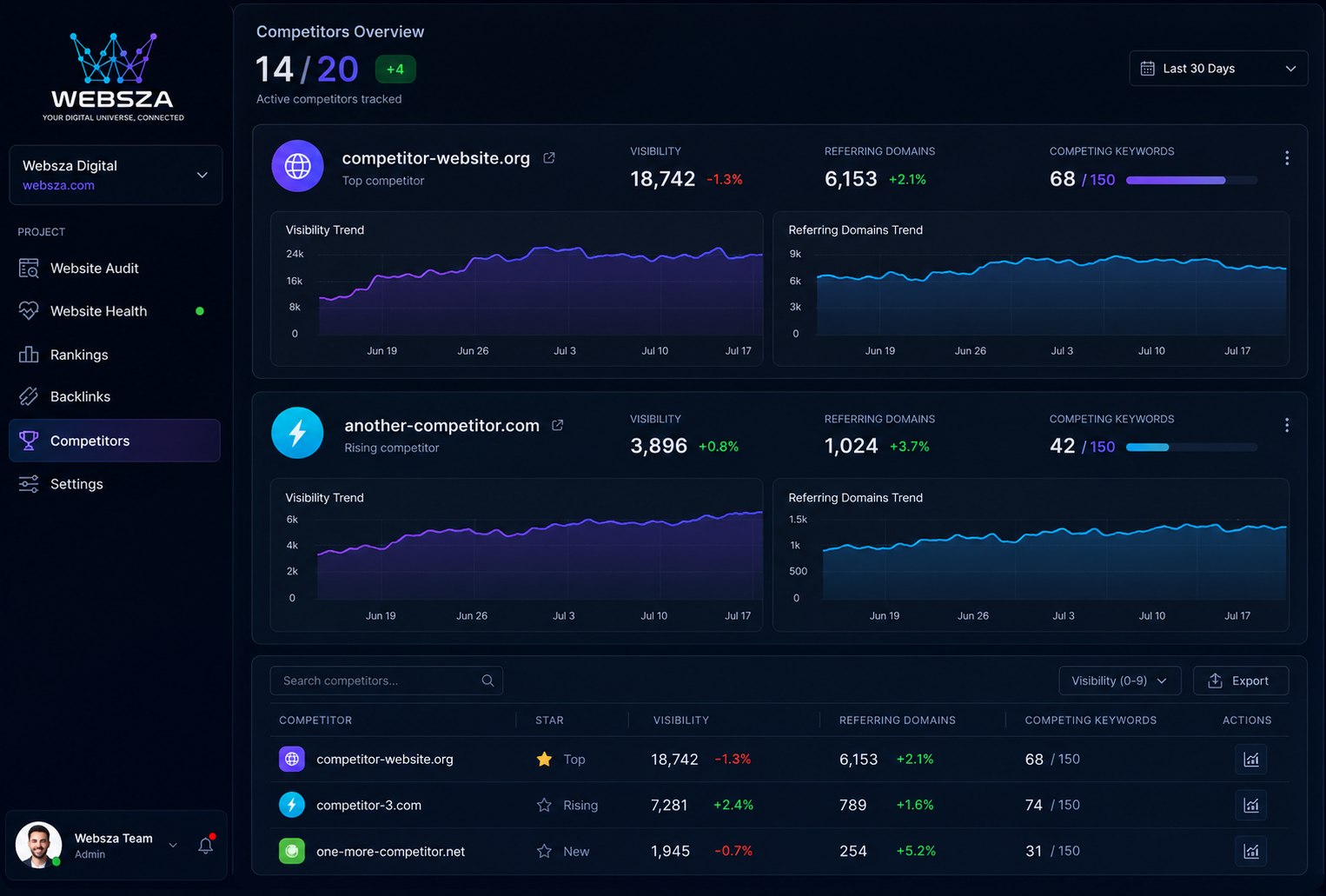The width and height of the screenshot is (1326, 896).
Task: Sort by the REFERRING DOMAINS column header
Action: [x=898, y=720]
